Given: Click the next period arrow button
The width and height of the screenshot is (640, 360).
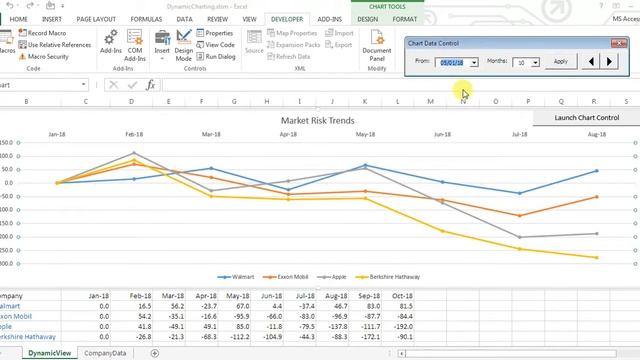Looking at the screenshot, I should point(609,62).
